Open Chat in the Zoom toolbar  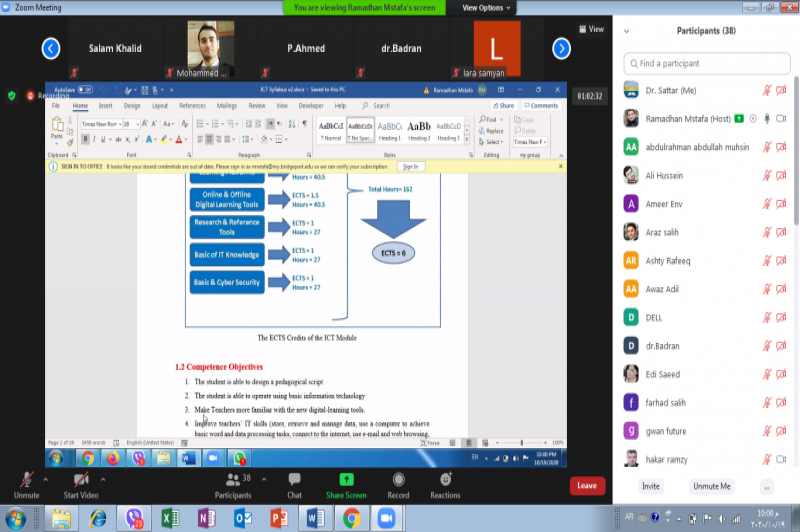tap(294, 480)
